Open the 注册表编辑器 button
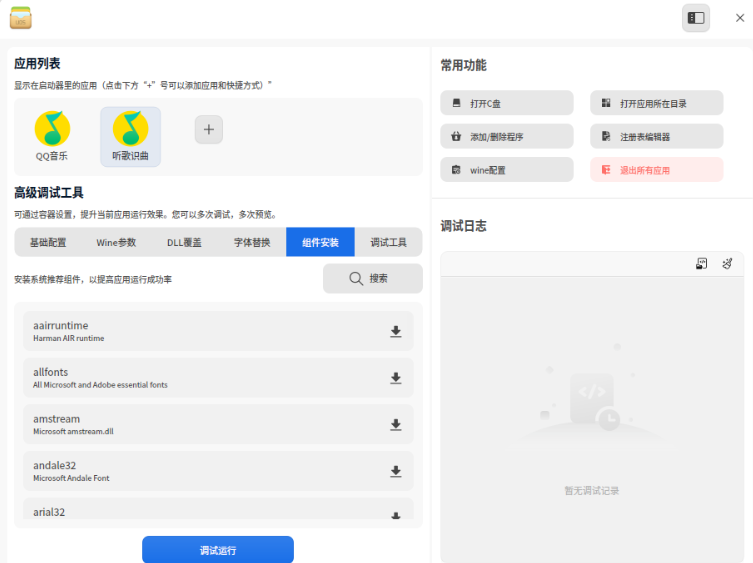753x563 pixels. coord(657,137)
